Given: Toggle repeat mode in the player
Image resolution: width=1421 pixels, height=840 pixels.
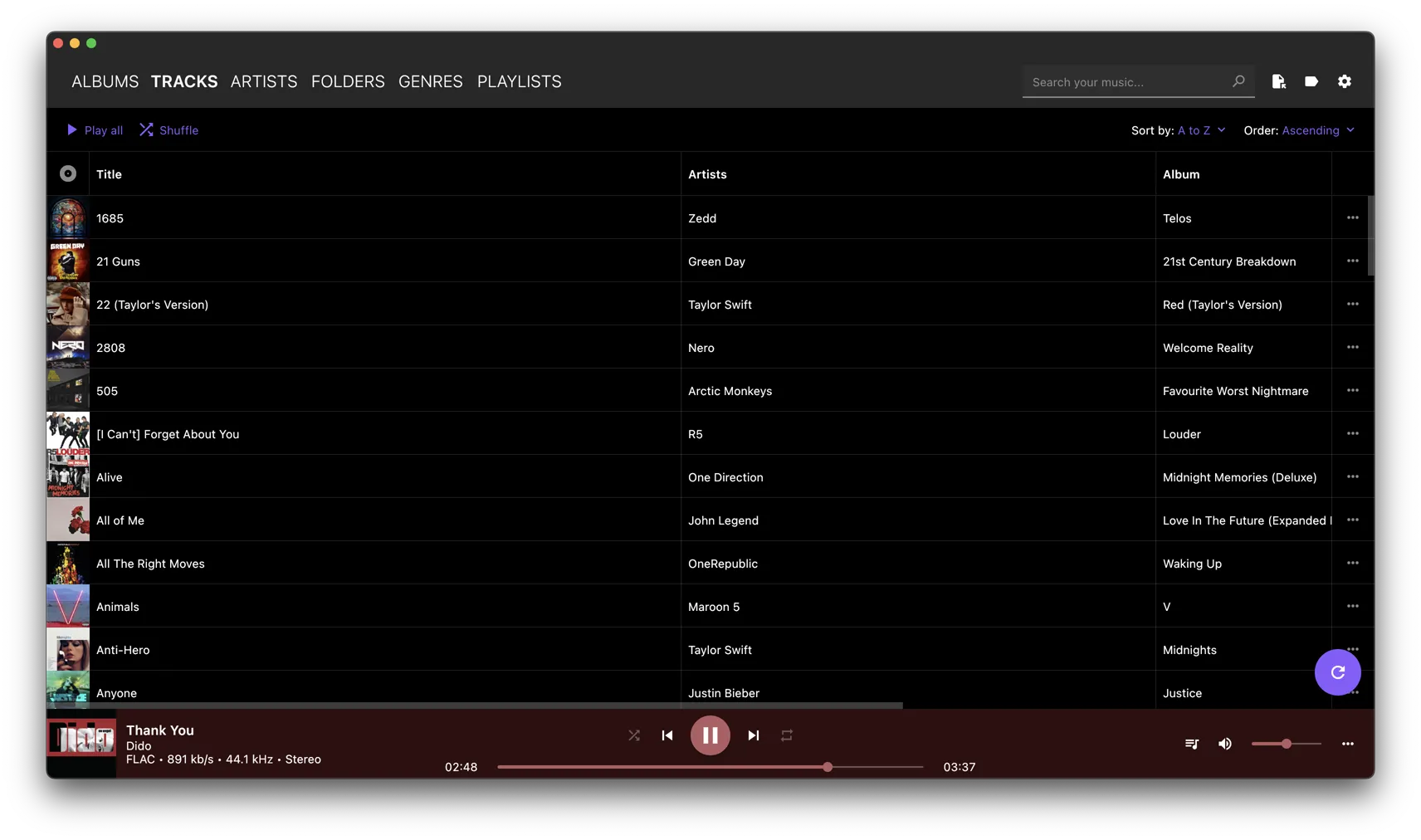Looking at the screenshot, I should tap(787, 735).
